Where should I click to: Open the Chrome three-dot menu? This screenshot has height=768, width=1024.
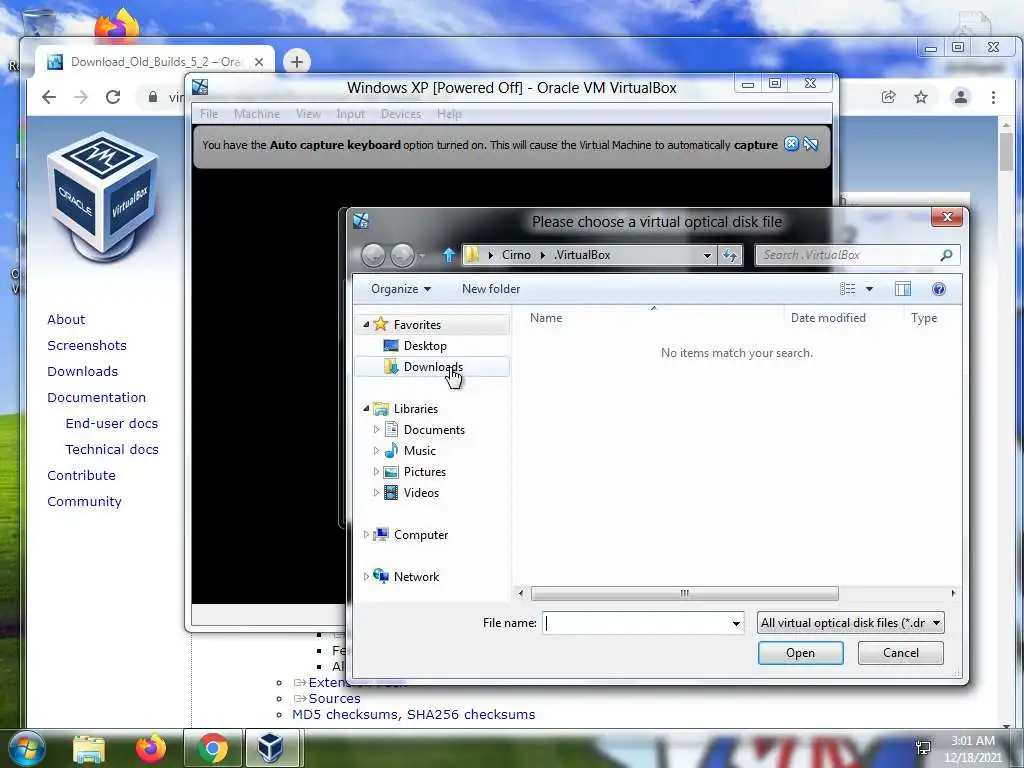pyautogui.click(x=993, y=97)
